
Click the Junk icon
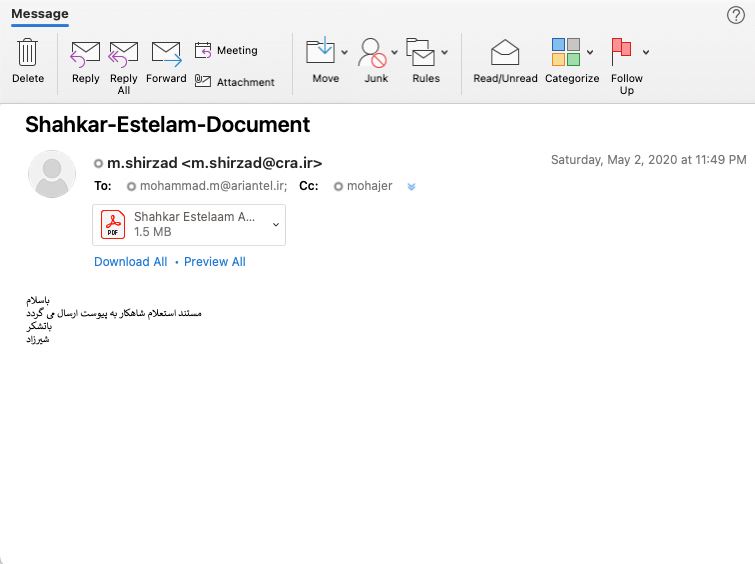pyautogui.click(x=372, y=54)
